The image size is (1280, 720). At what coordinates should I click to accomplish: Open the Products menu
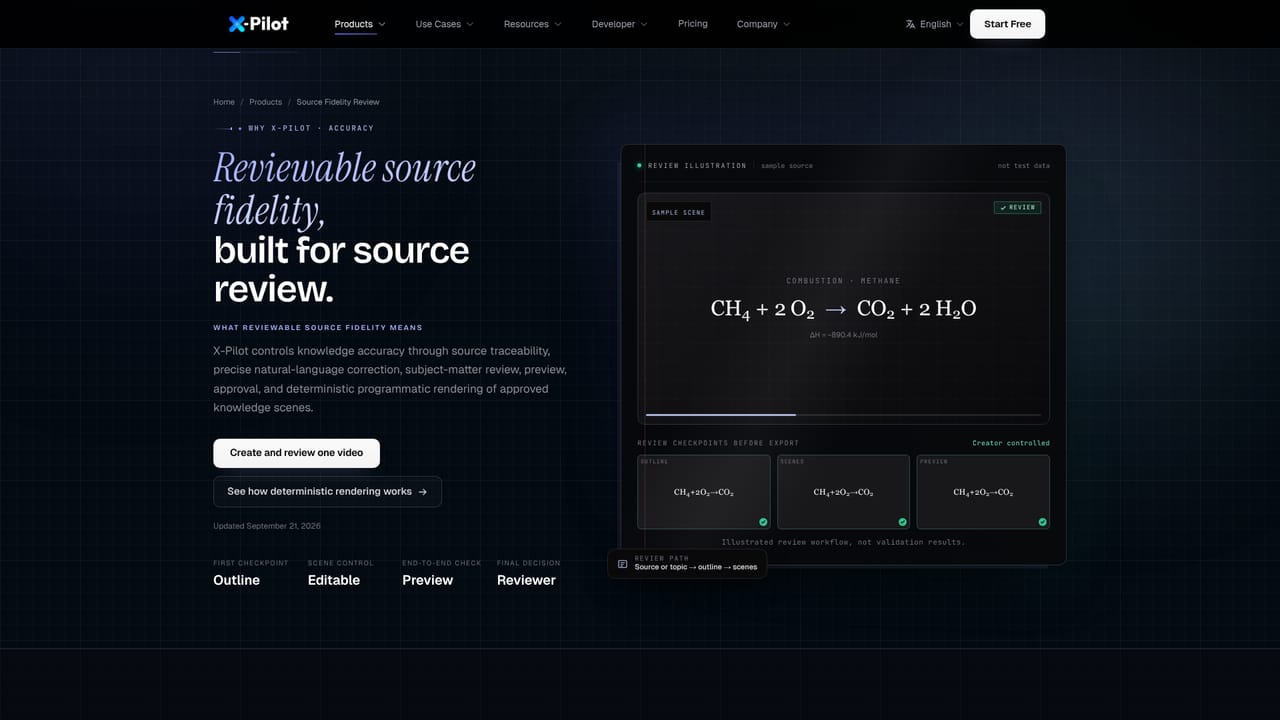coord(360,24)
